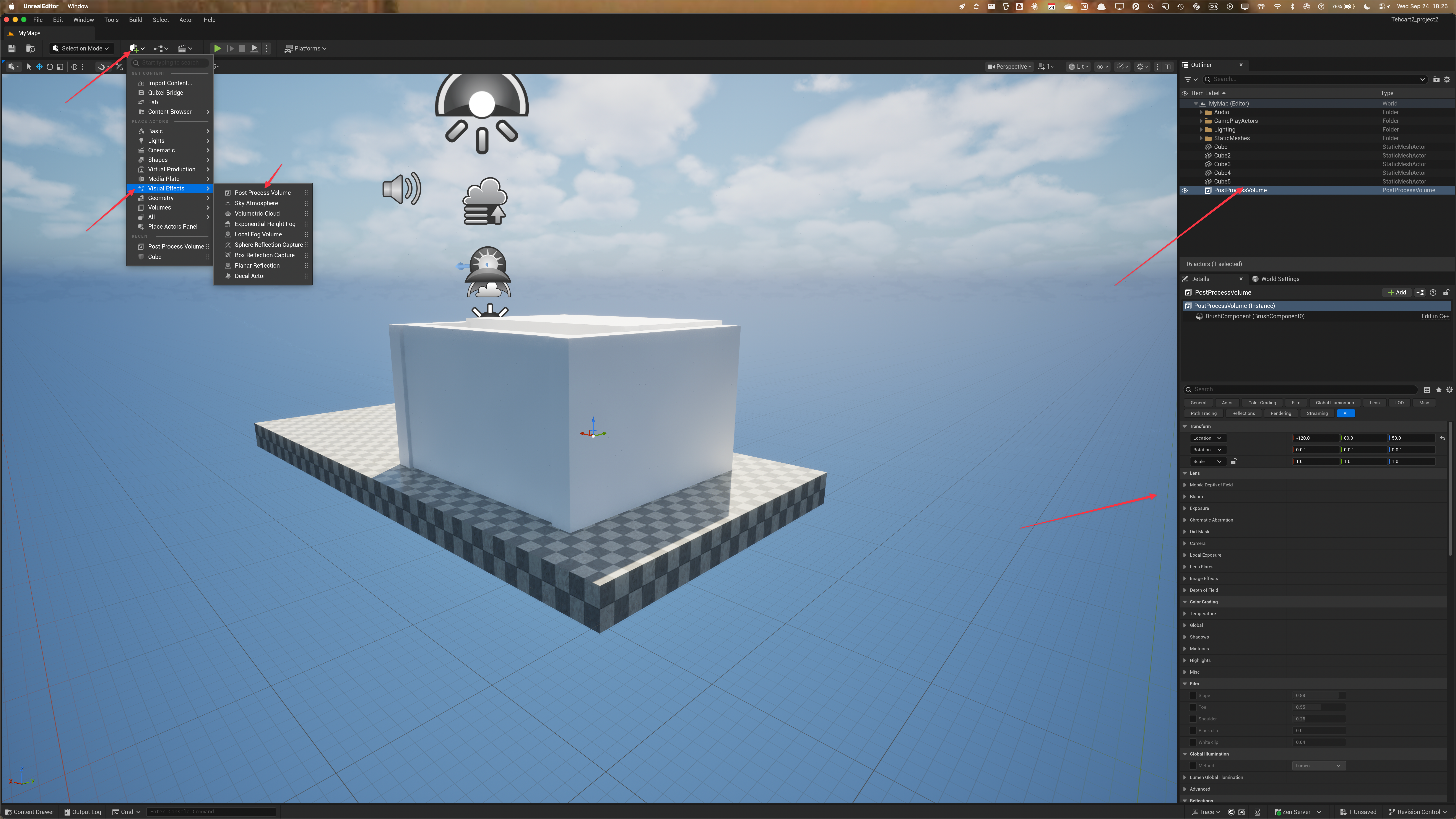Click the Add component button in Details
Screen dimensions: 1456x819
[x=1397, y=293]
